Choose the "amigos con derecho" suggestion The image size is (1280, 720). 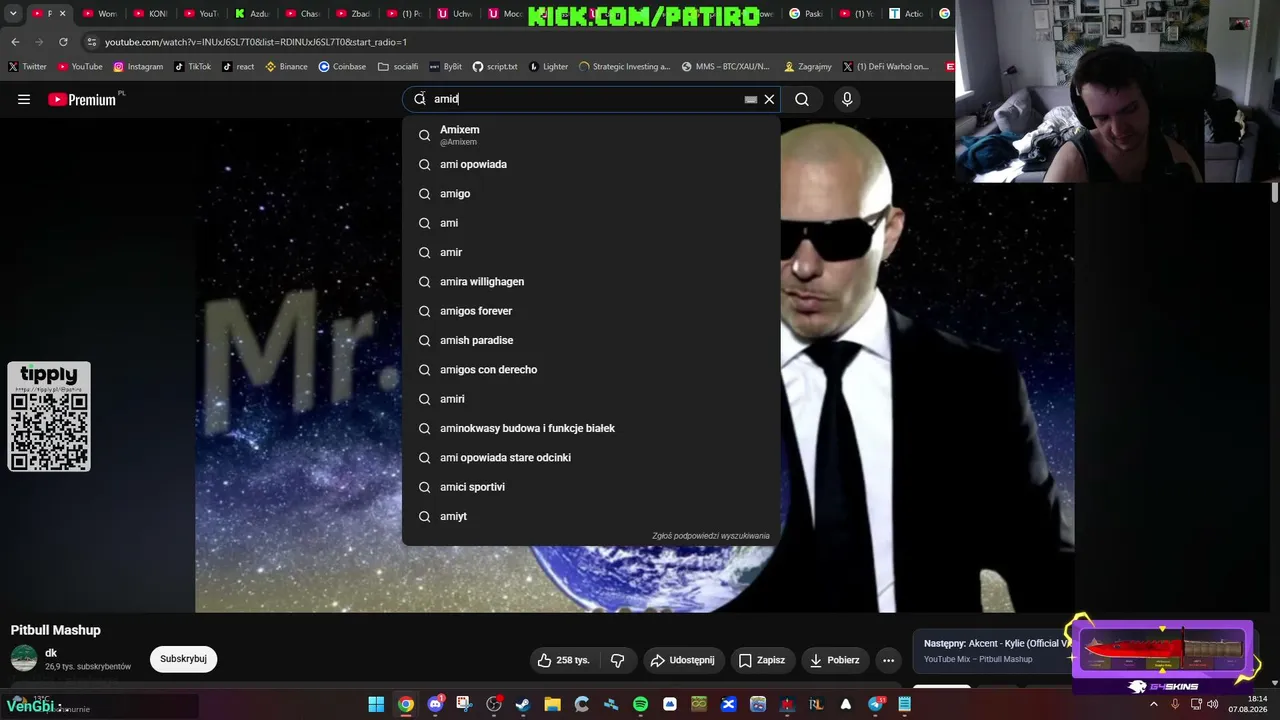[591, 370]
